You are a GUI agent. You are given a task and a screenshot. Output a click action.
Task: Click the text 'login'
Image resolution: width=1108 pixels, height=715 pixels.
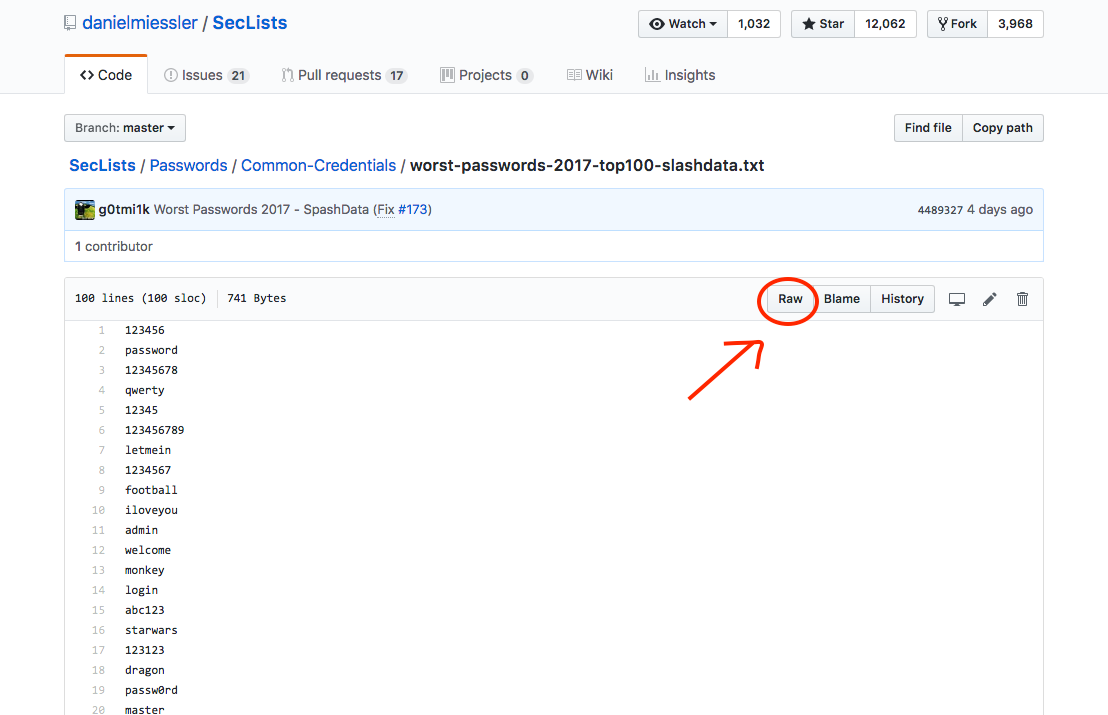click(141, 590)
